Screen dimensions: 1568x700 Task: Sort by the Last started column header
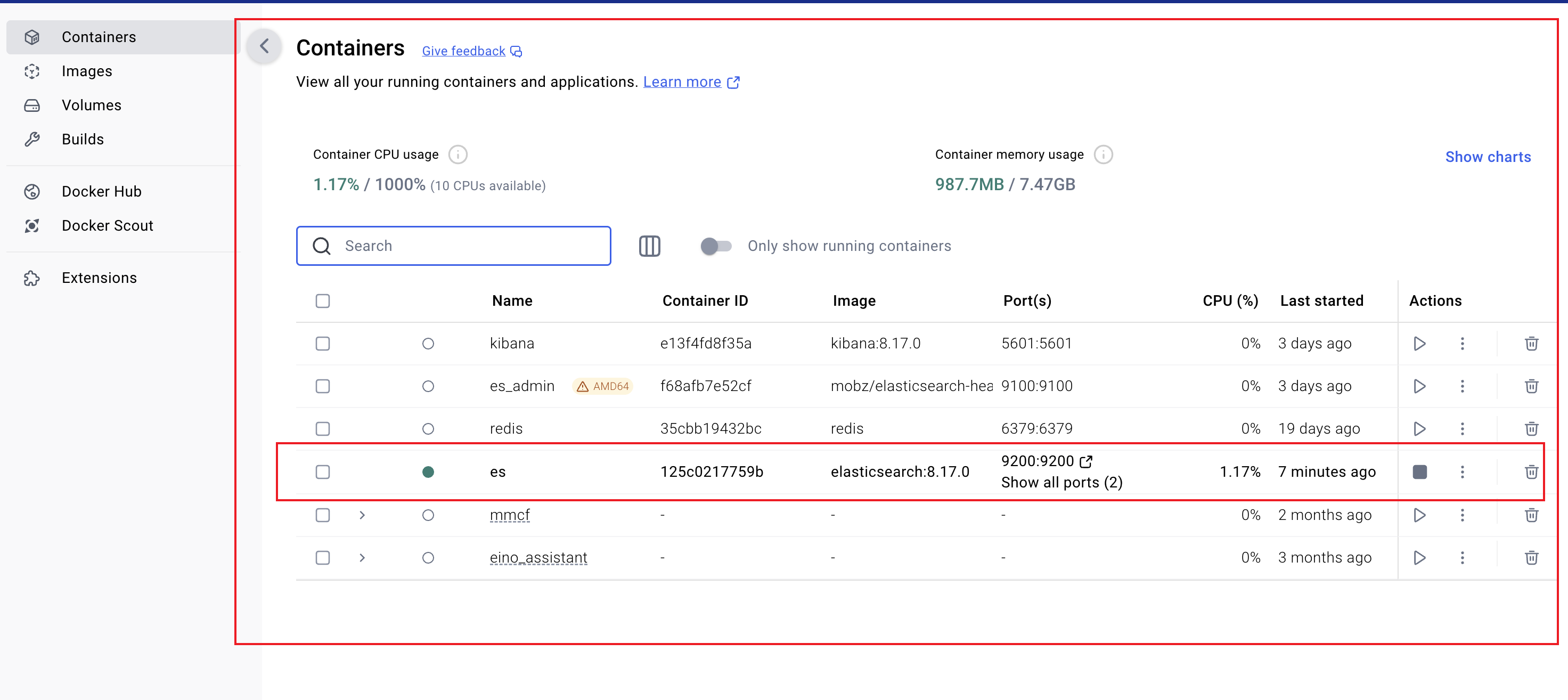[x=1321, y=300]
